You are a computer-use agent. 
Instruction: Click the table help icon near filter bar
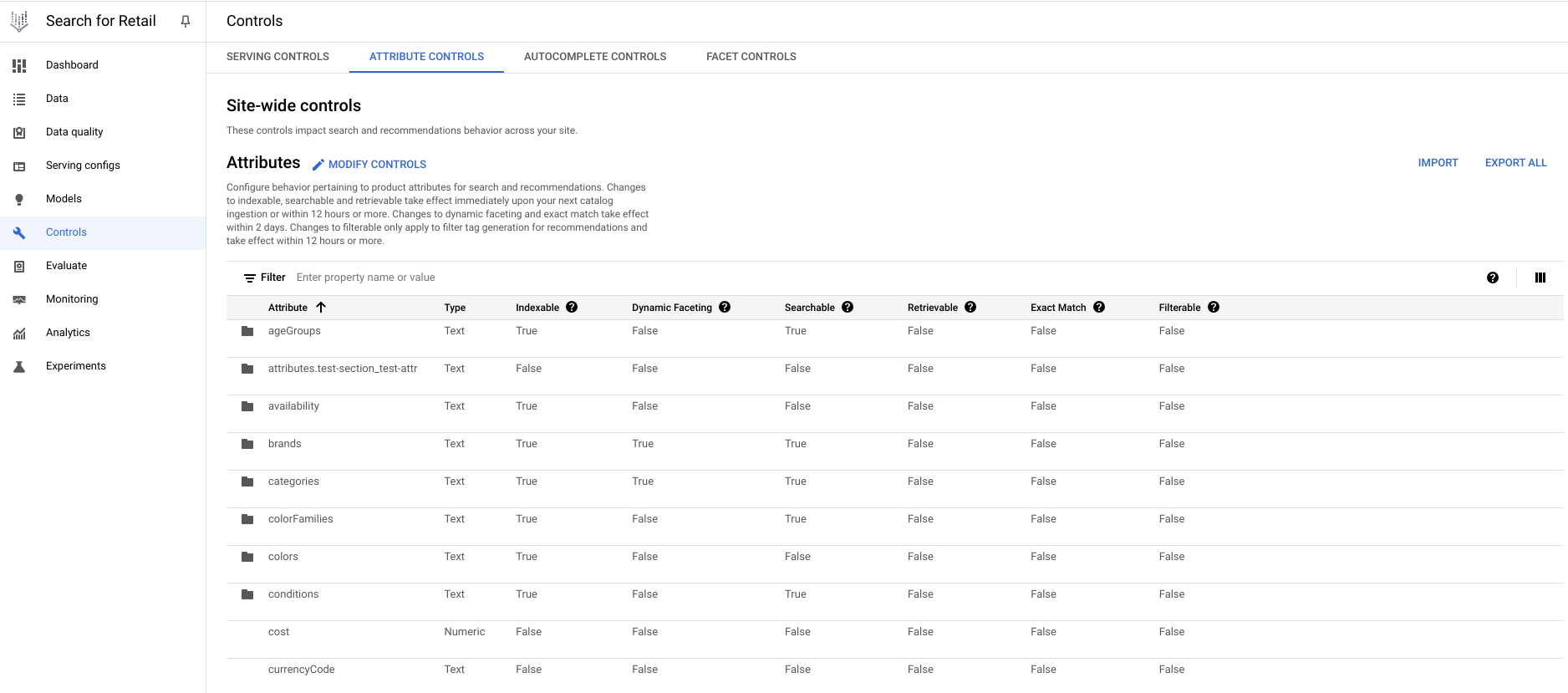1493,278
